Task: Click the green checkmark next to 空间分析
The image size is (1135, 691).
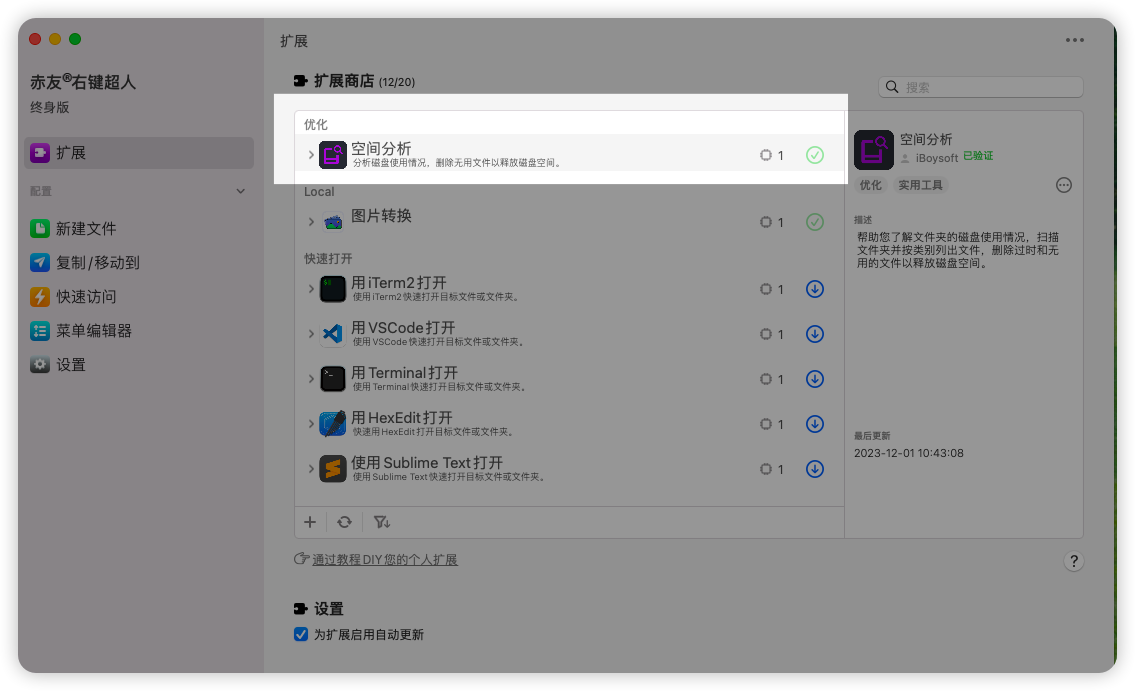Action: click(x=815, y=155)
